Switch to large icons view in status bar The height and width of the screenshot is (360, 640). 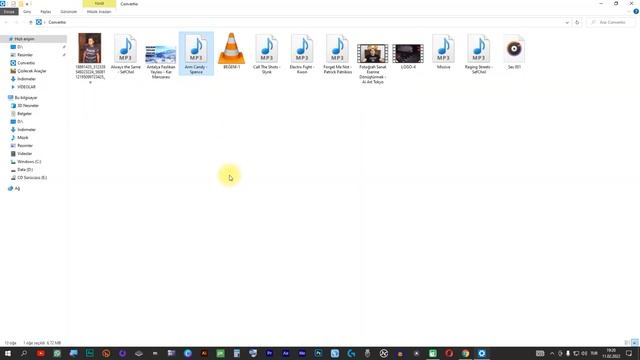pyautogui.click(x=635, y=343)
